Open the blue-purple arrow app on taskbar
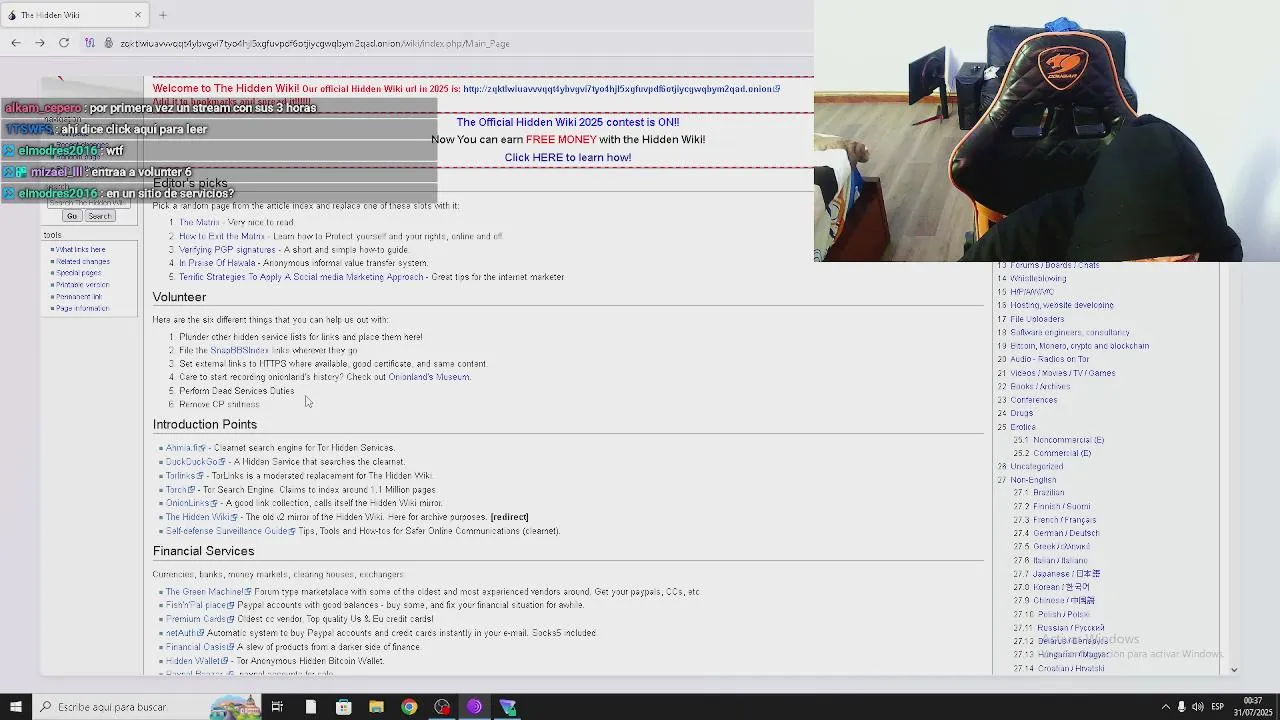Image resolution: width=1280 pixels, height=720 pixels. tap(508, 707)
